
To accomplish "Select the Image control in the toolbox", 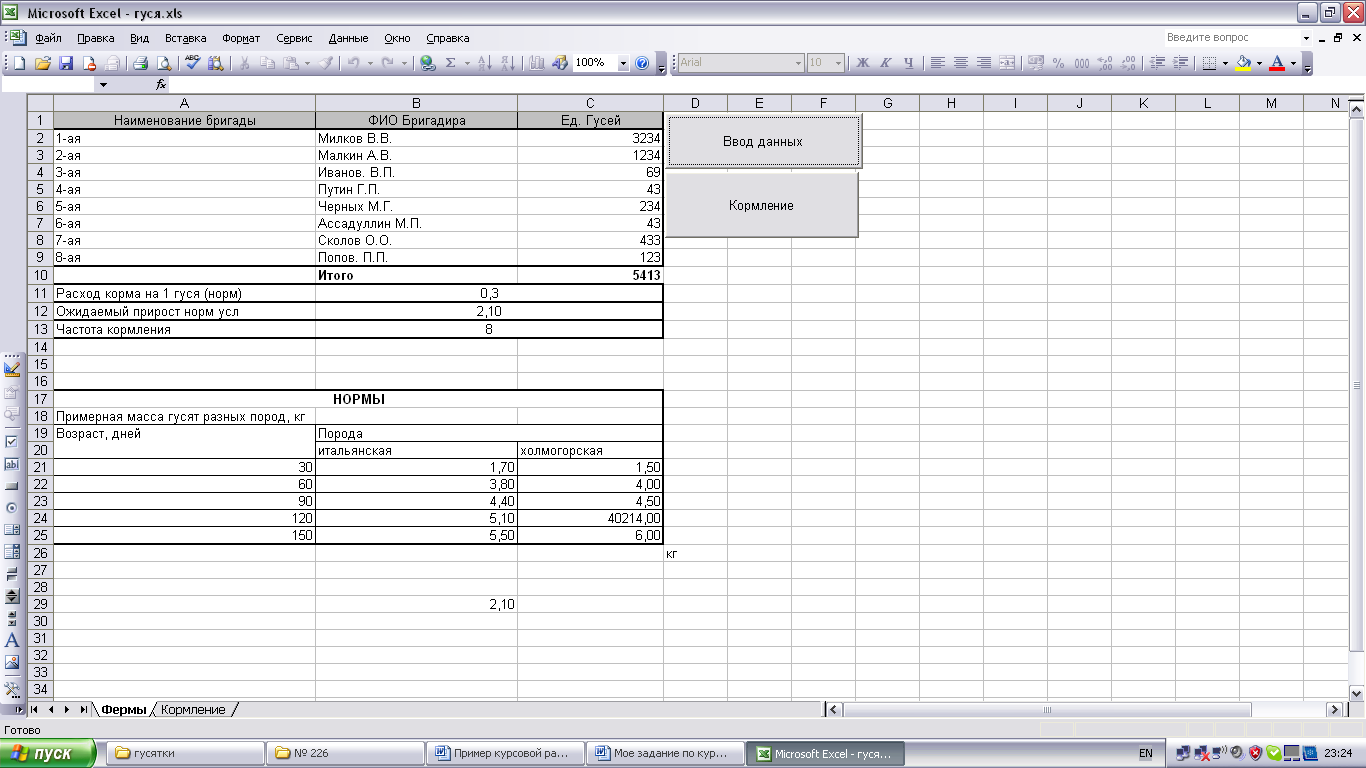I will pyautogui.click(x=12, y=662).
